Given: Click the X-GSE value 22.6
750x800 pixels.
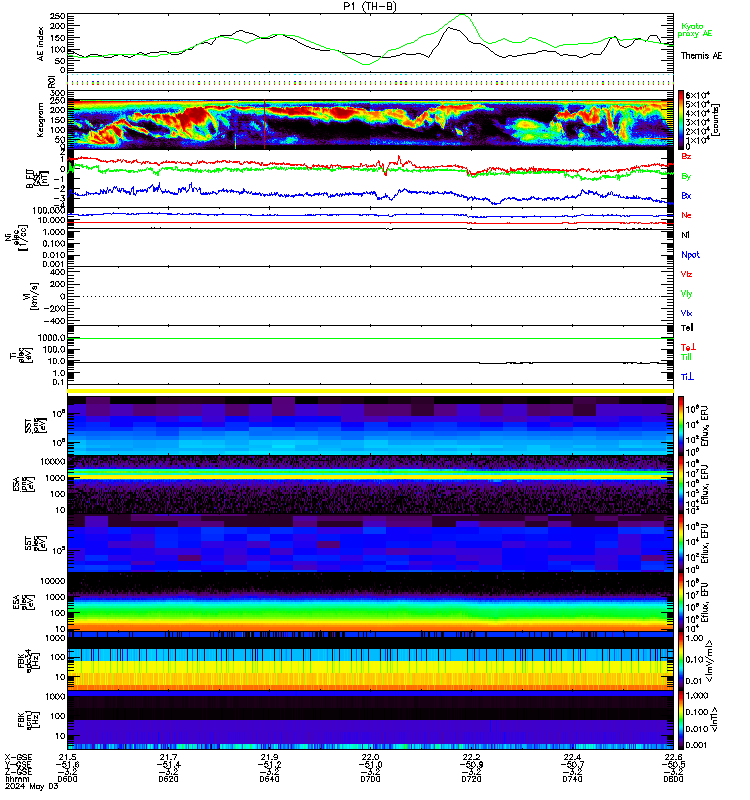Looking at the screenshot, I should click(673, 757).
